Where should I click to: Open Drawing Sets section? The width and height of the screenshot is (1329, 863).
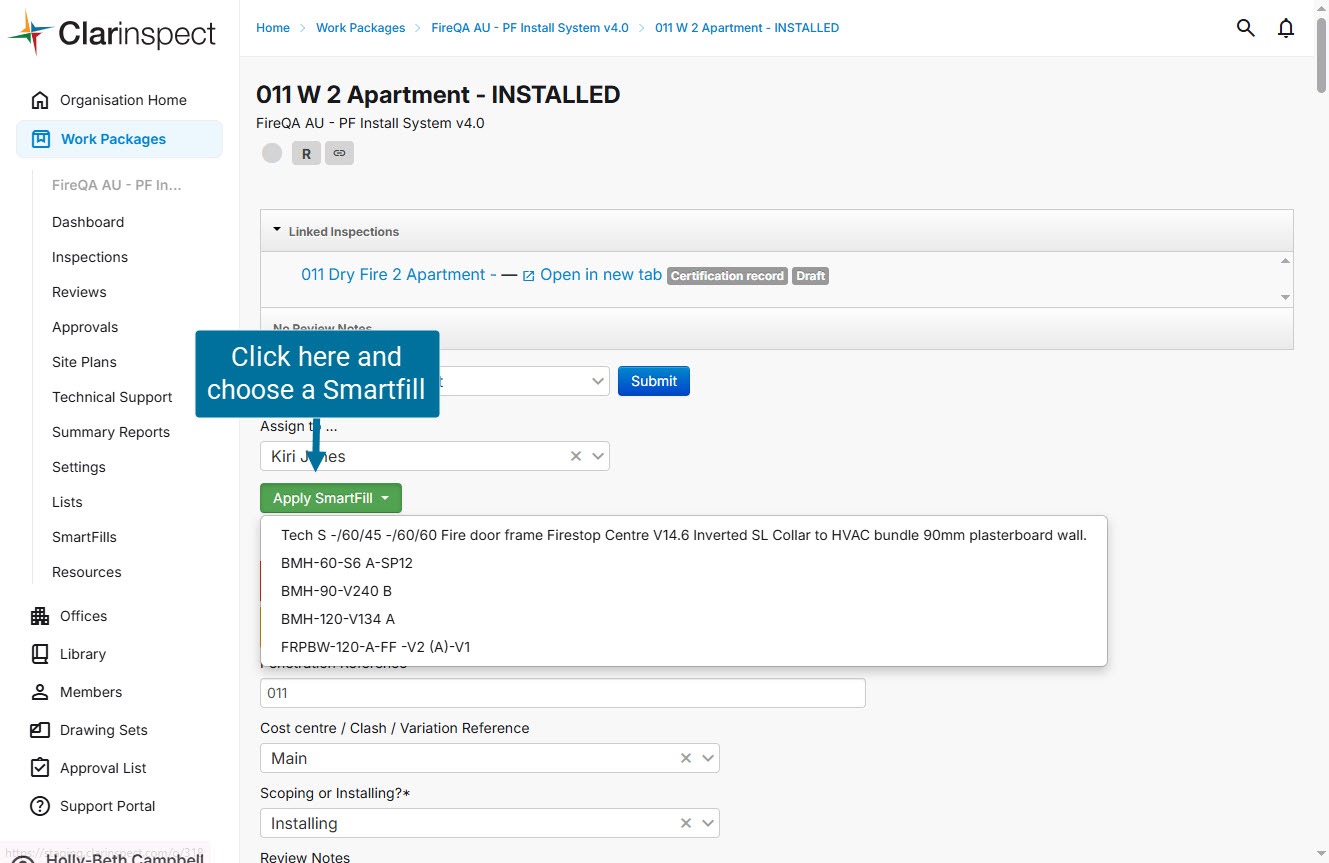(103, 730)
